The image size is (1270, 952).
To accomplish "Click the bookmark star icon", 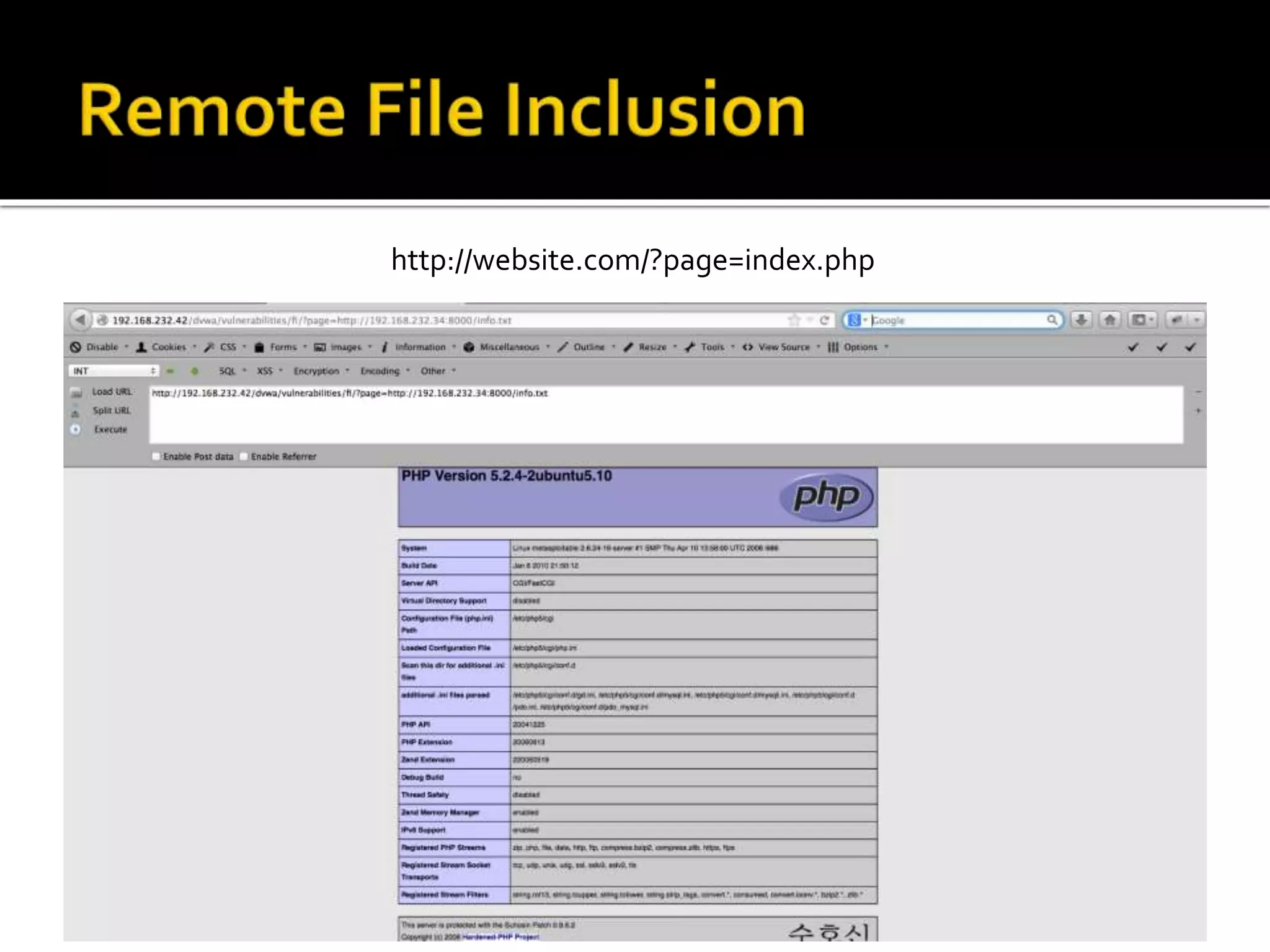I will 794,320.
